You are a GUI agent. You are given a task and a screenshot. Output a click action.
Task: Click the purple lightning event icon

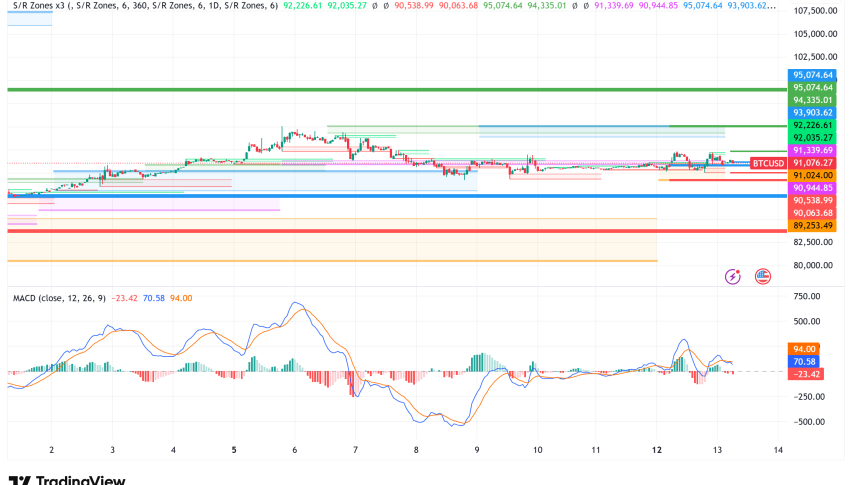[733, 276]
